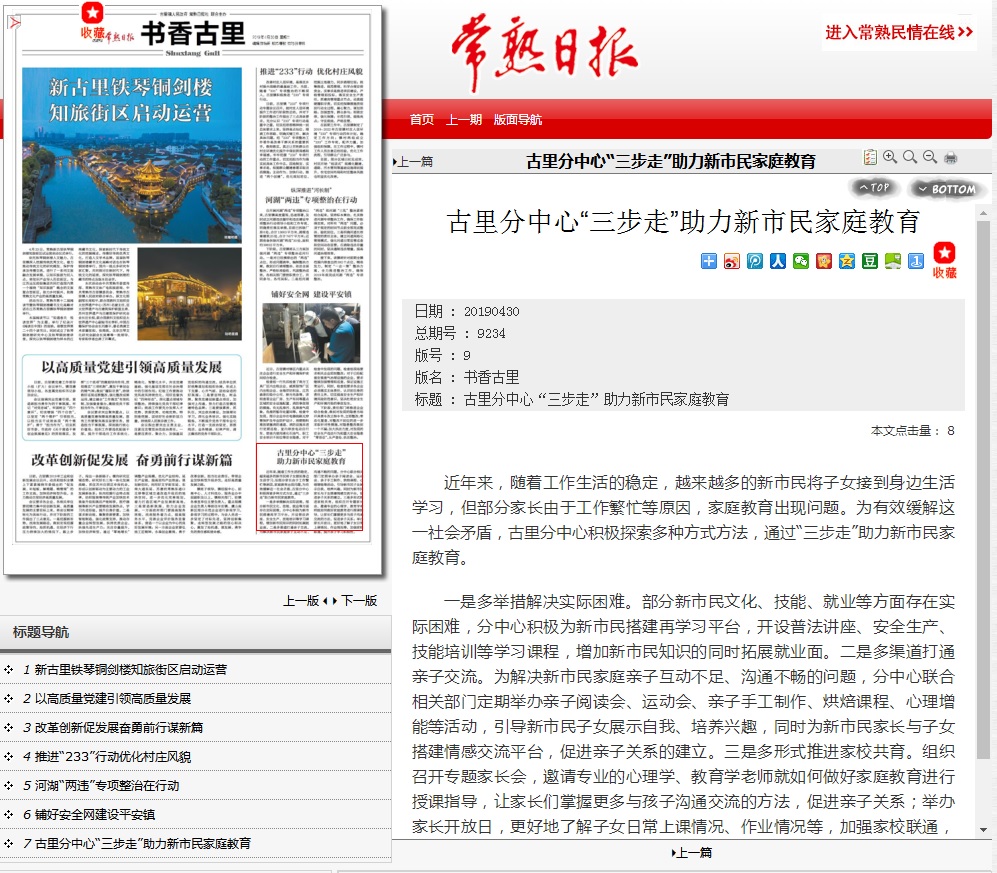Open more sharing options with blue plus icon
997x873 pixels.
coord(709,261)
